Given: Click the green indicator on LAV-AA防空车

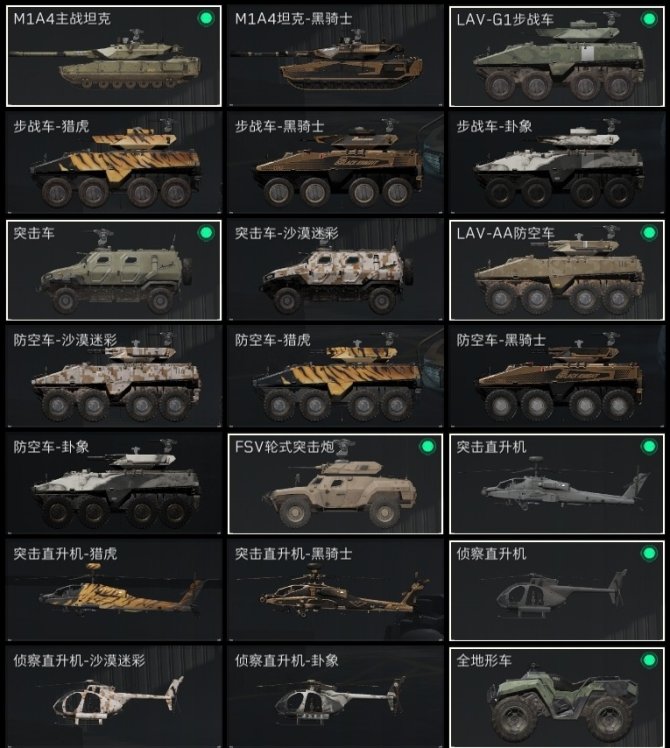Looking at the screenshot, I should click(649, 233).
